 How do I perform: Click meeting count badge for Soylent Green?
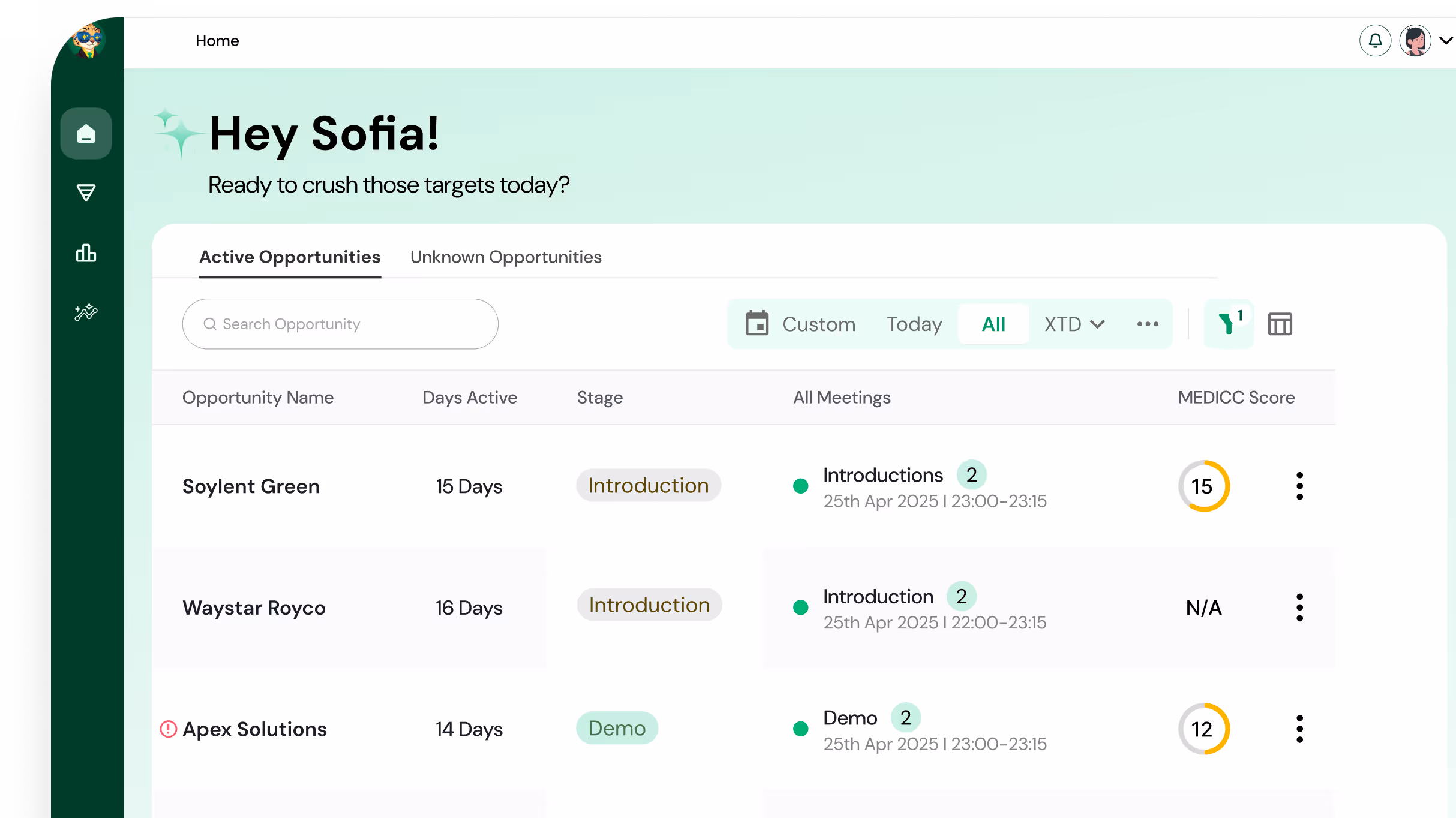[972, 475]
